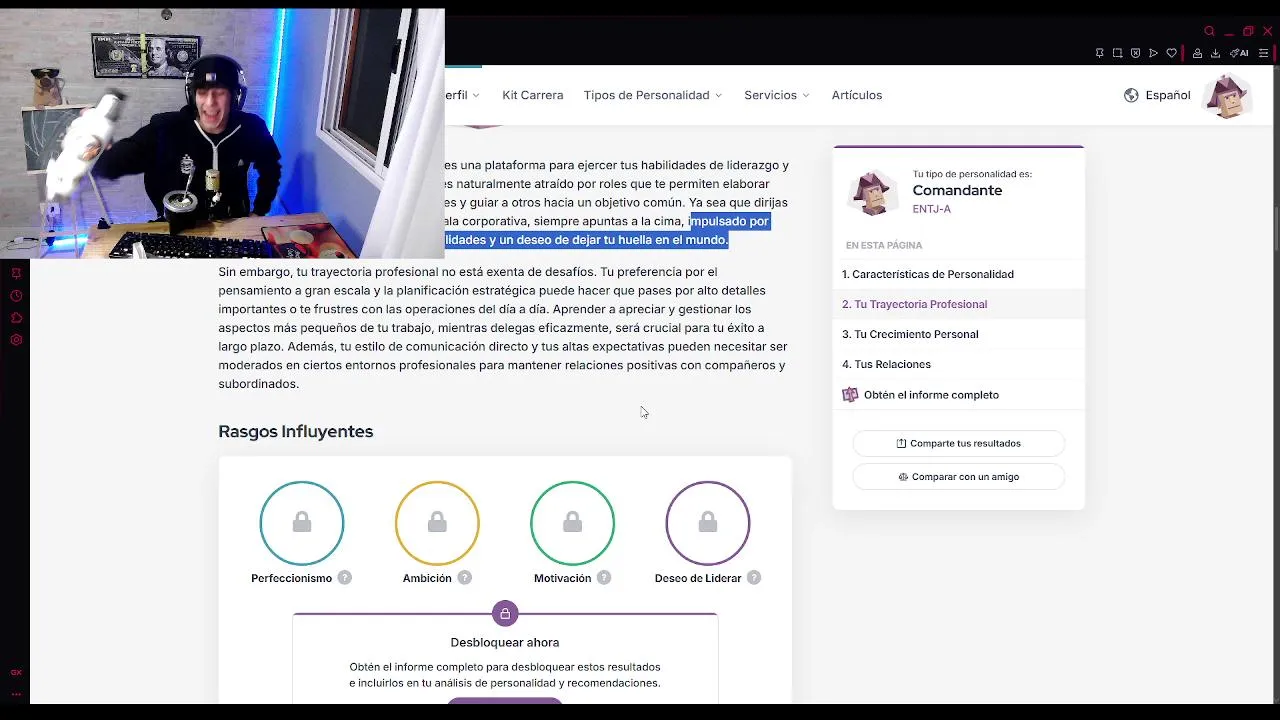
Task: Click the Comparte tus resultados button
Action: tap(958, 443)
